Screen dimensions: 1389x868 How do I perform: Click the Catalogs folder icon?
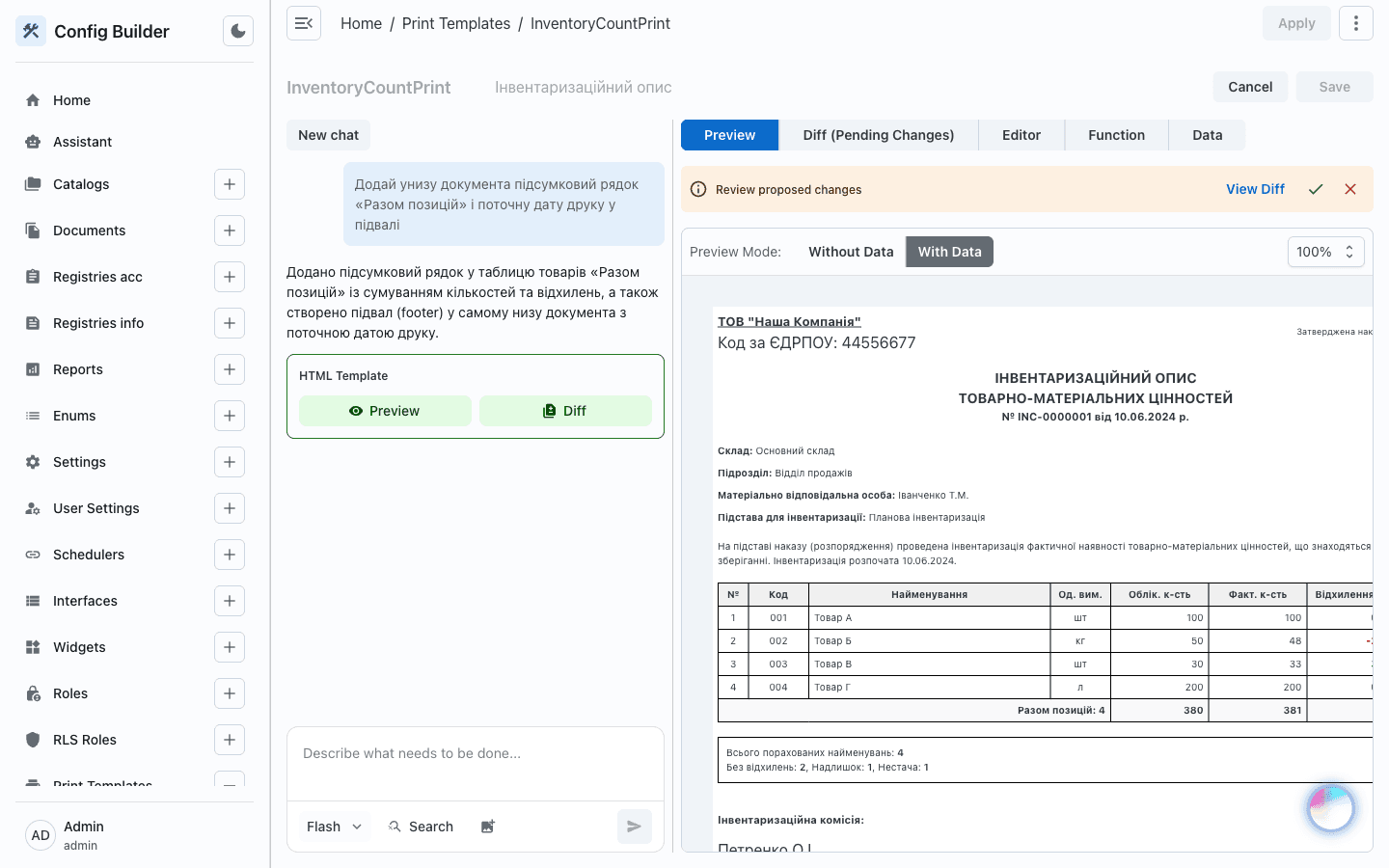click(33, 184)
